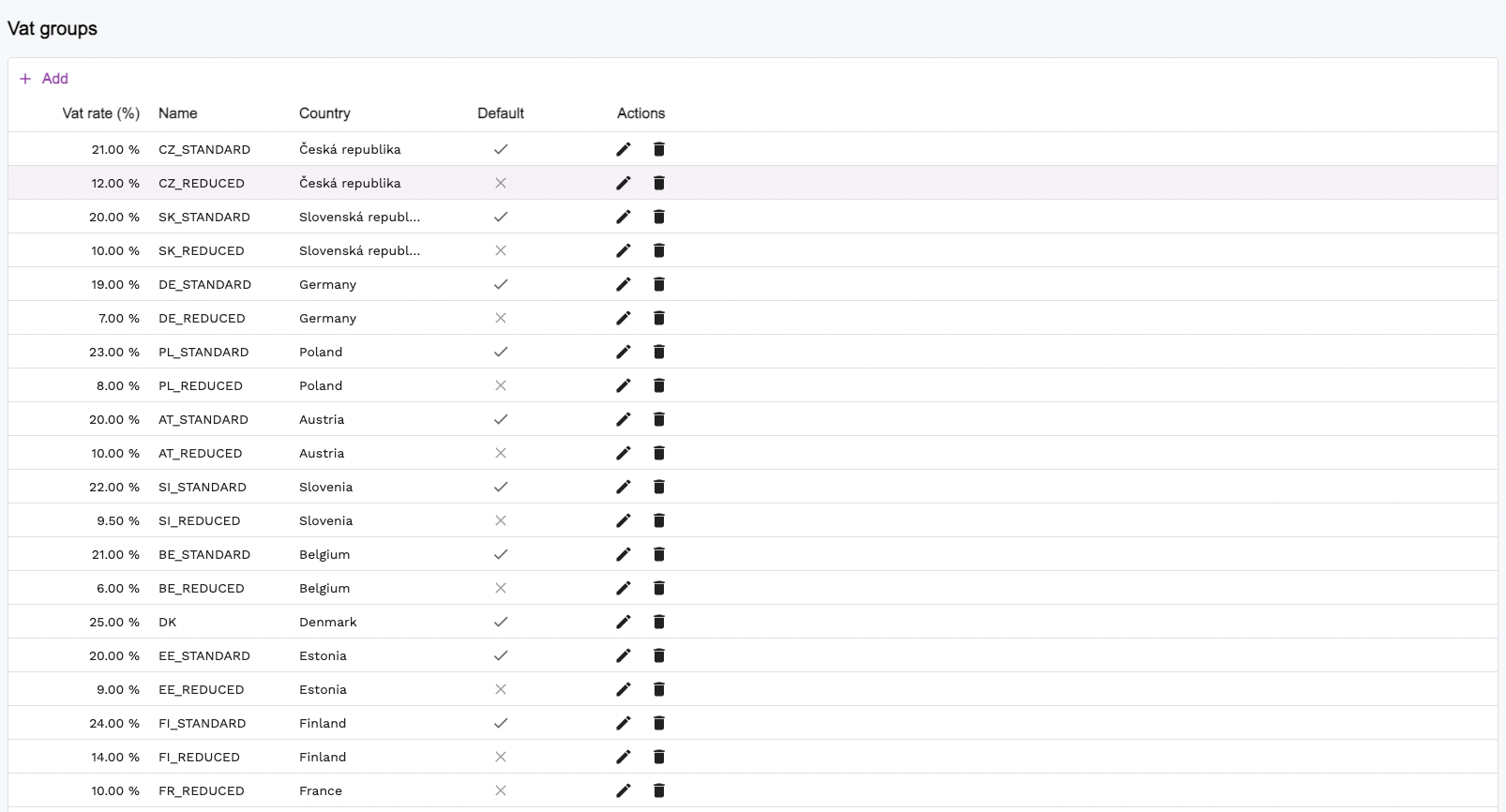Image resolution: width=1506 pixels, height=812 pixels.
Task: Delete the BE_STANDARD VAT group
Action: (659, 554)
